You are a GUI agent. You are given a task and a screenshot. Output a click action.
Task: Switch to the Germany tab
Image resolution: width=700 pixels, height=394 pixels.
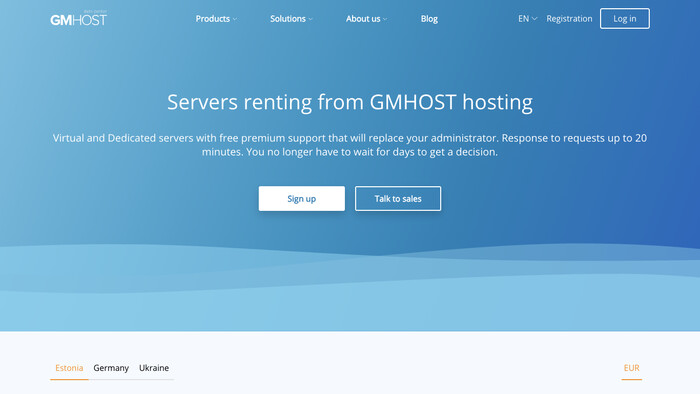click(111, 369)
